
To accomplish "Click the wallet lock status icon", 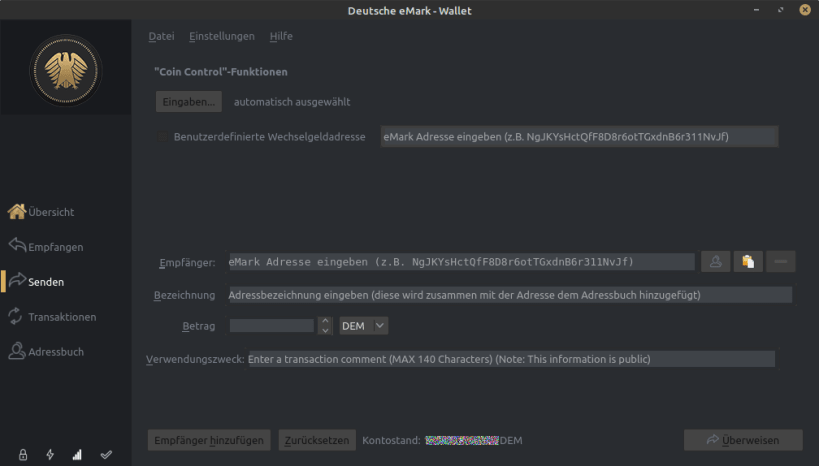I will [x=23, y=455].
